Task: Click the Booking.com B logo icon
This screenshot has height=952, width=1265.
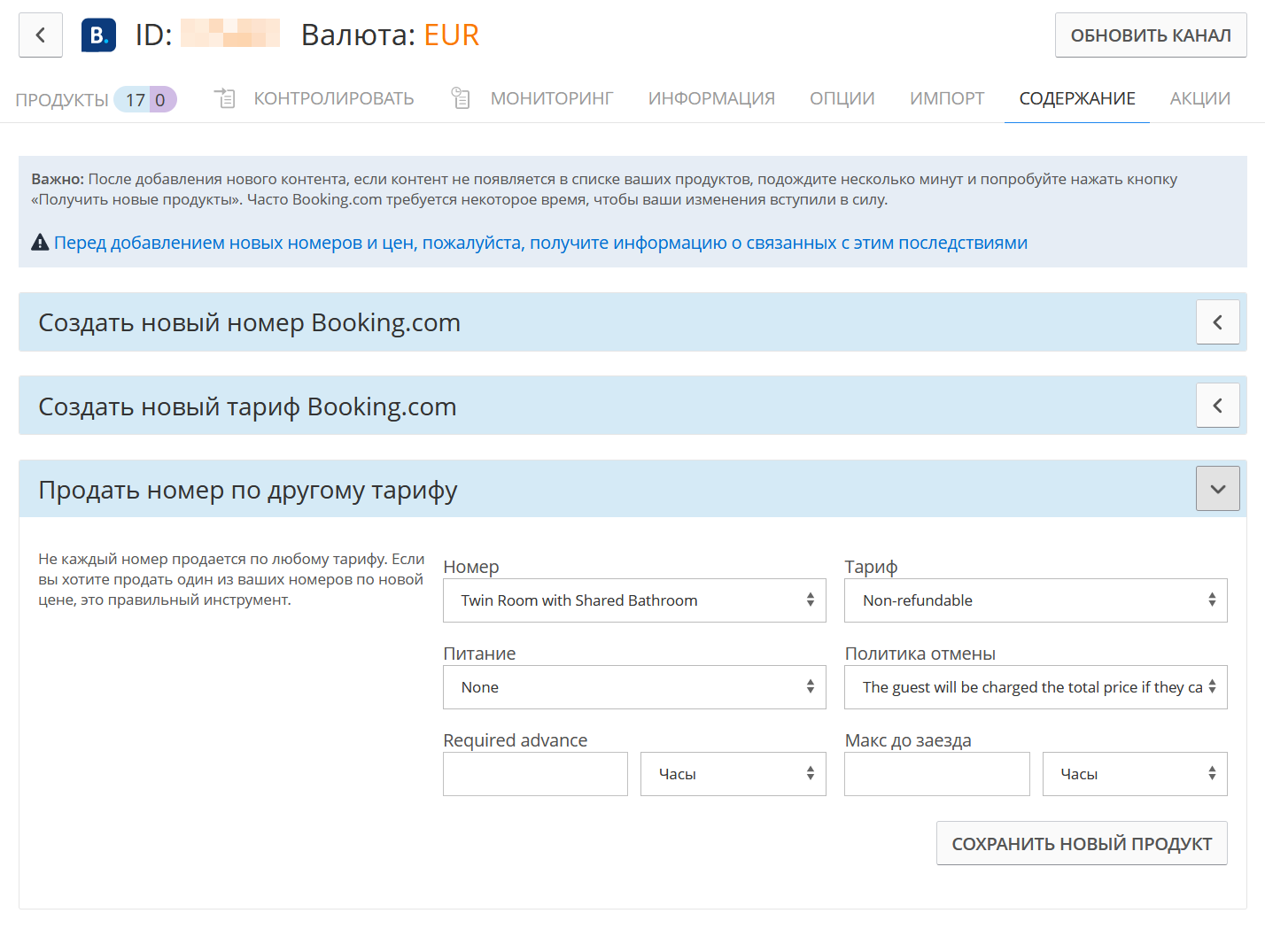Action: coord(98,35)
